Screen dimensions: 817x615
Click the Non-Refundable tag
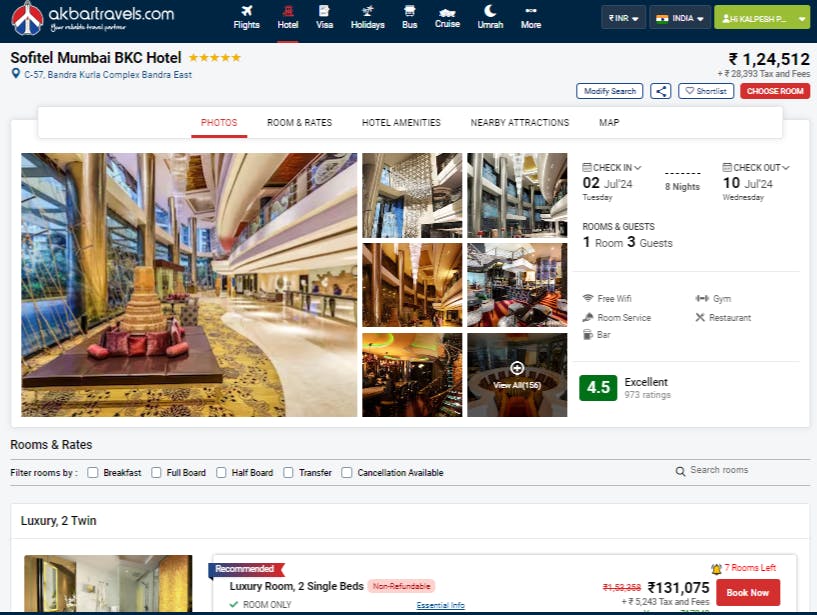401,586
